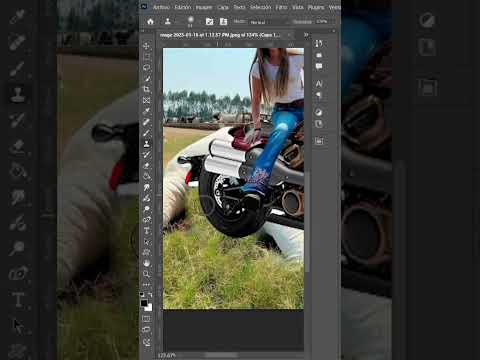The height and width of the screenshot is (360, 480).
Task: Click the Opacity value field
Action: click(323, 21)
